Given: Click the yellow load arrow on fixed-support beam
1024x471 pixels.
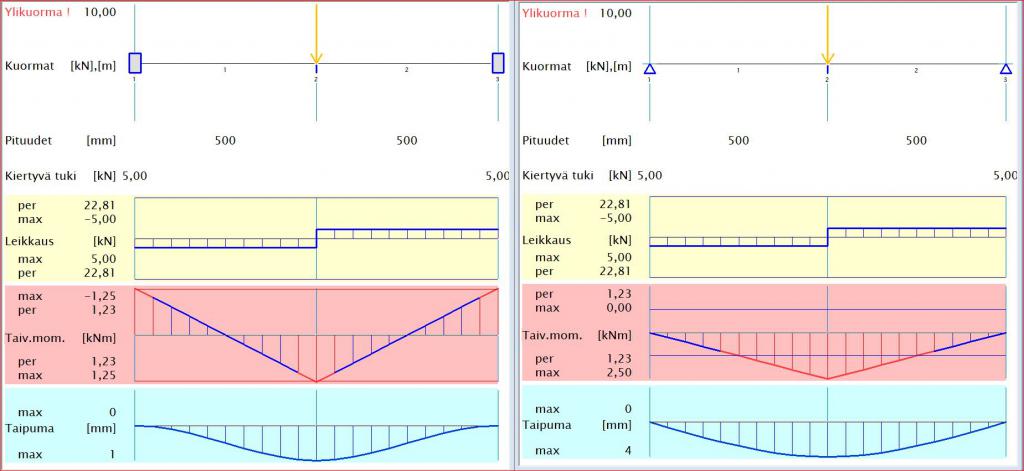Looking at the screenshot, I should 316,35.
